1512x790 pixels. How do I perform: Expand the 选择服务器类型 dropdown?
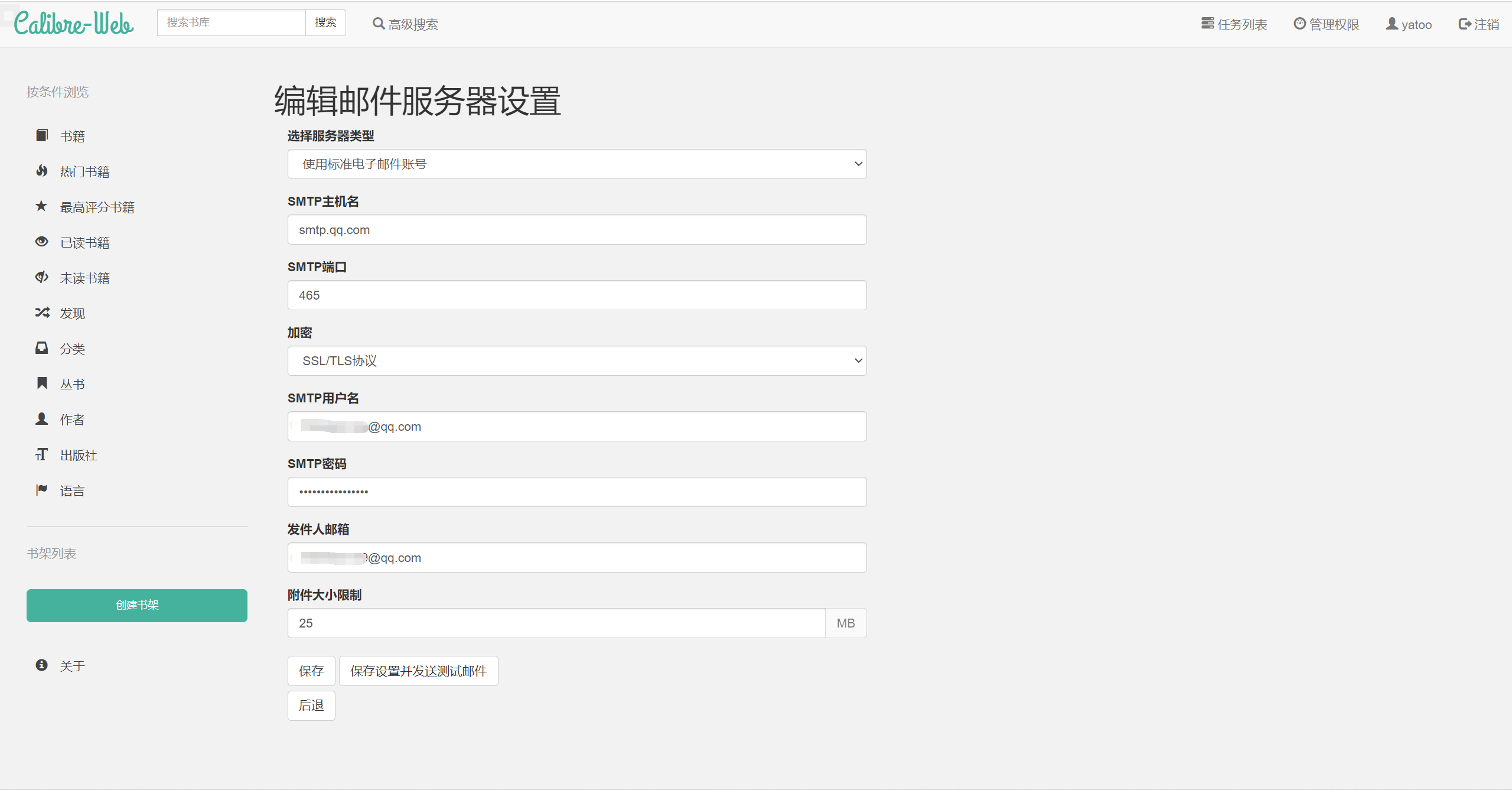[576, 164]
